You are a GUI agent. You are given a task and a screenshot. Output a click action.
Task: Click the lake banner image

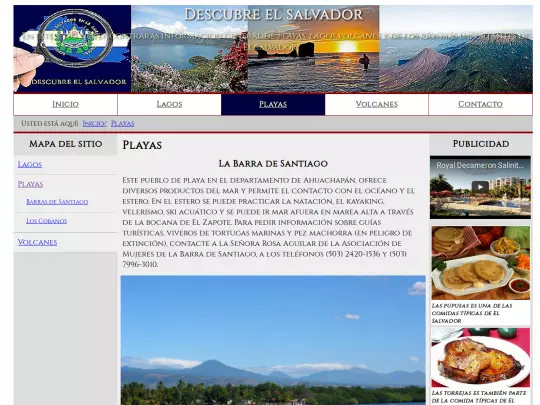point(189,49)
